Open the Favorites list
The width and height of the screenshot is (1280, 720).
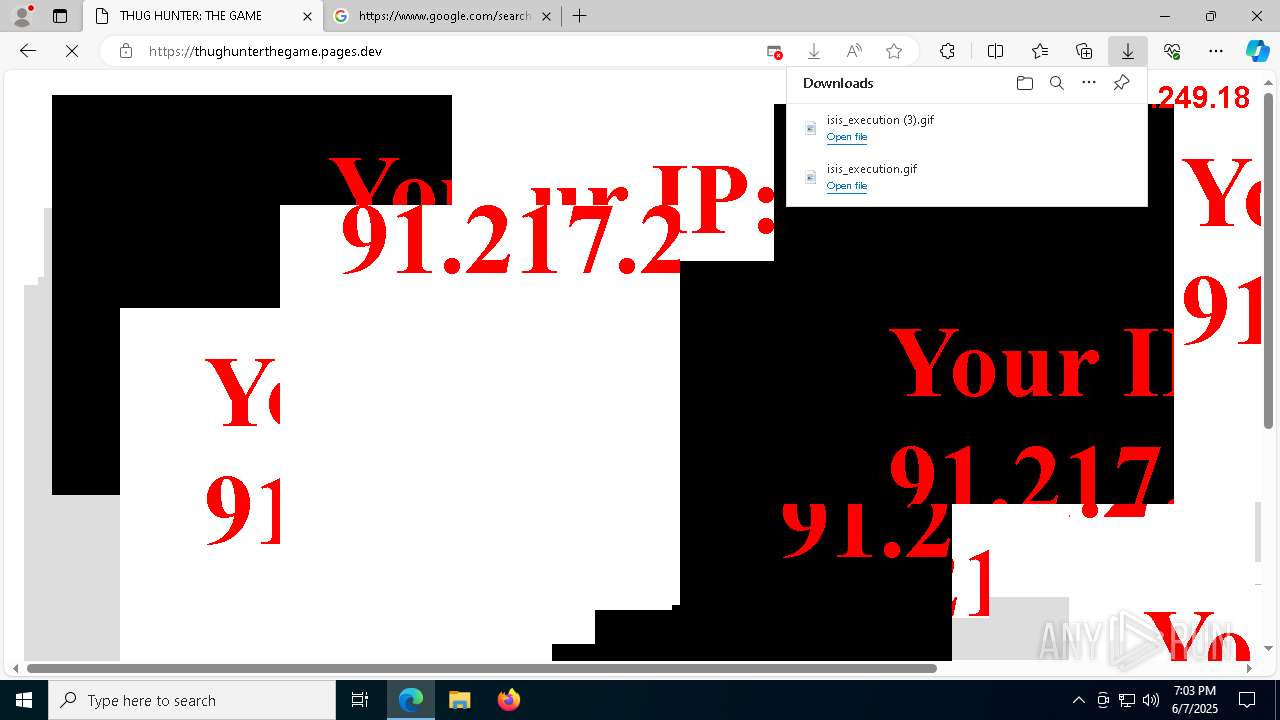(x=1040, y=51)
